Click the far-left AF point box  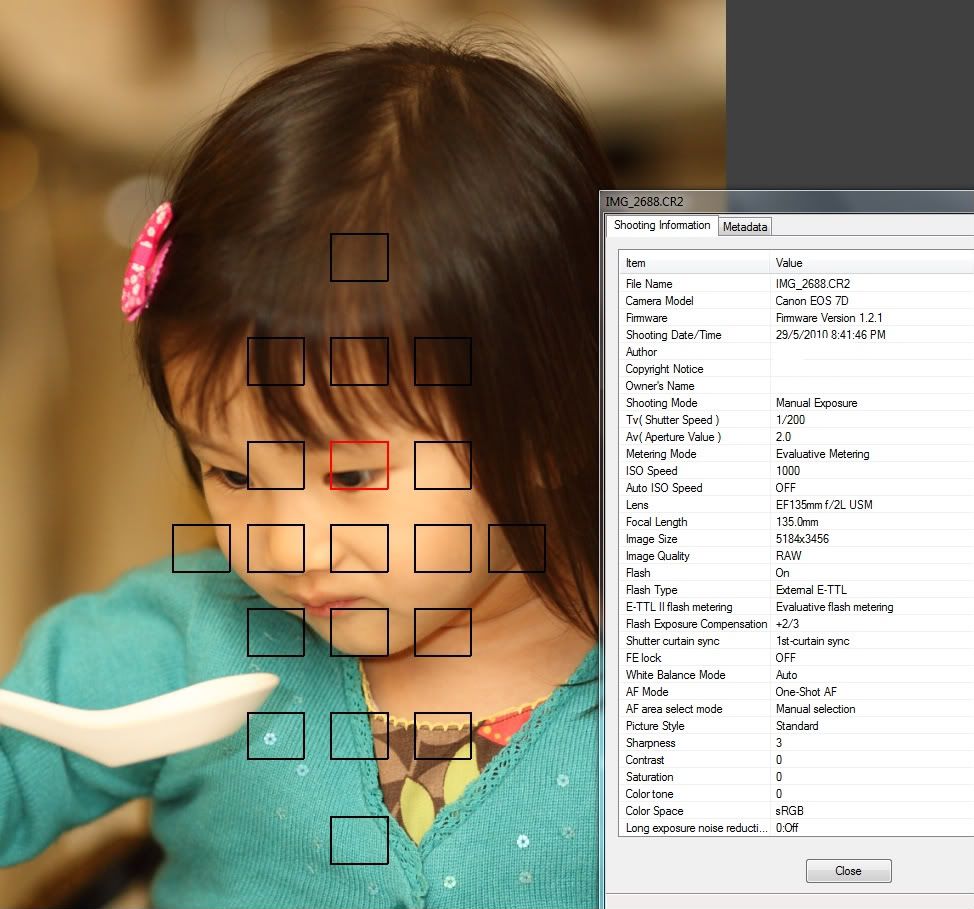click(201, 548)
